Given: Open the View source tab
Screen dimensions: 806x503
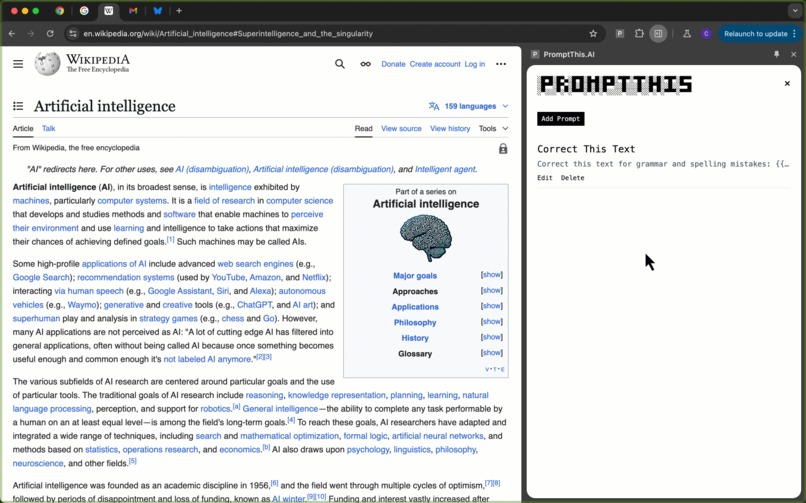Looking at the screenshot, I should (x=401, y=128).
